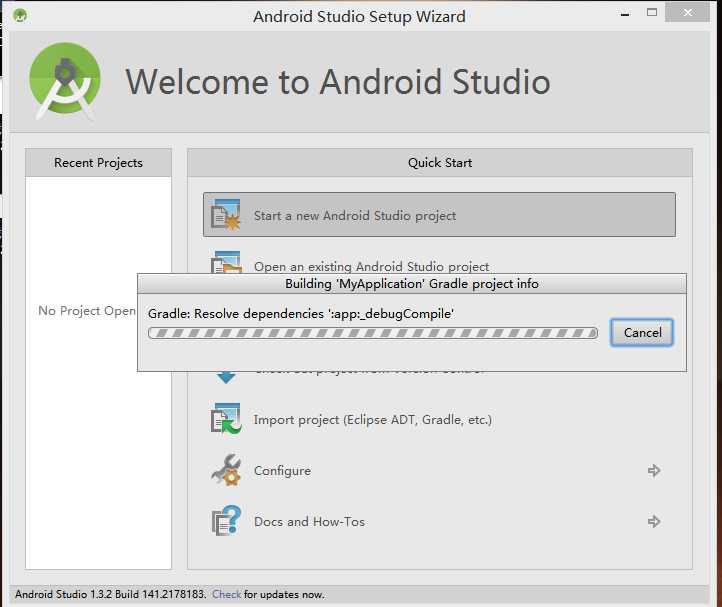Image resolution: width=722 pixels, height=607 pixels.
Task: Cancel the Gradle project build
Action: [642, 333]
